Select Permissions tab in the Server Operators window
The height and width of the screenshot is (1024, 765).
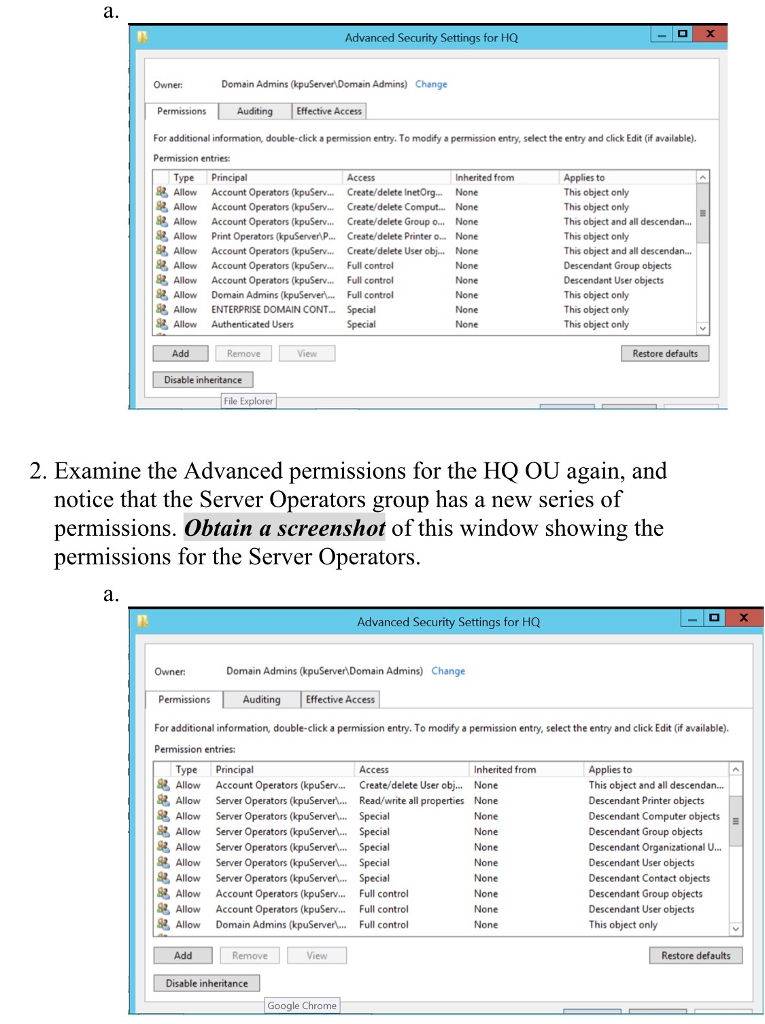pos(184,699)
